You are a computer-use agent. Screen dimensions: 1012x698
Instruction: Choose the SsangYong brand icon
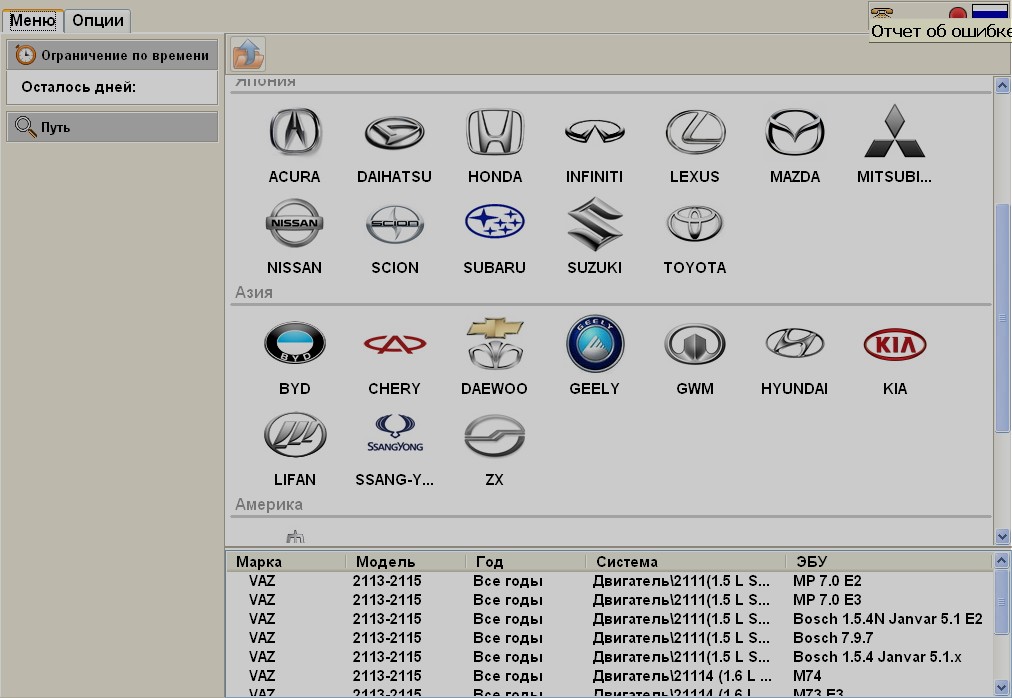coord(394,436)
